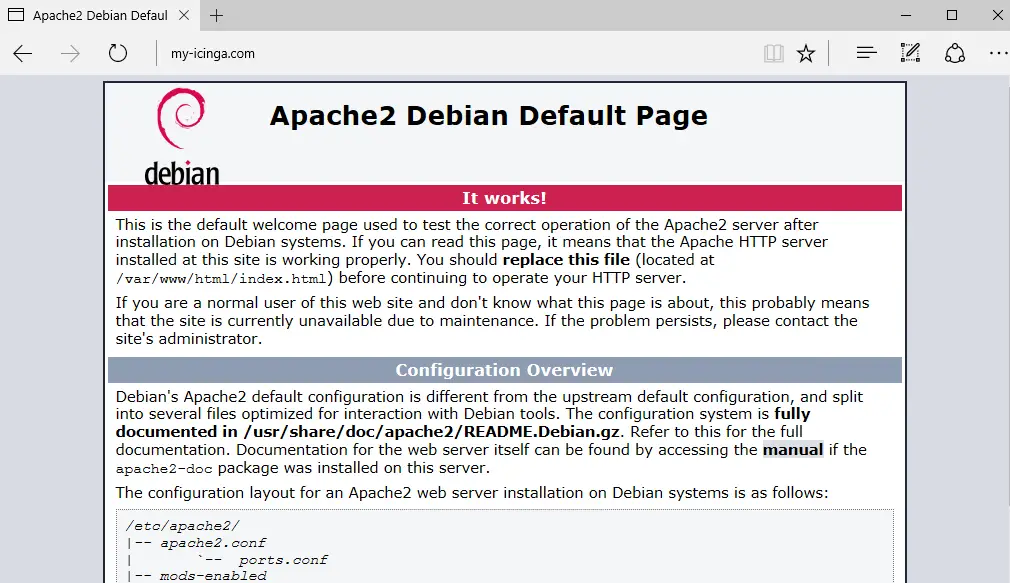Click the Configuration Overview header
The width and height of the screenshot is (1010, 583).
pyautogui.click(x=504, y=370)
